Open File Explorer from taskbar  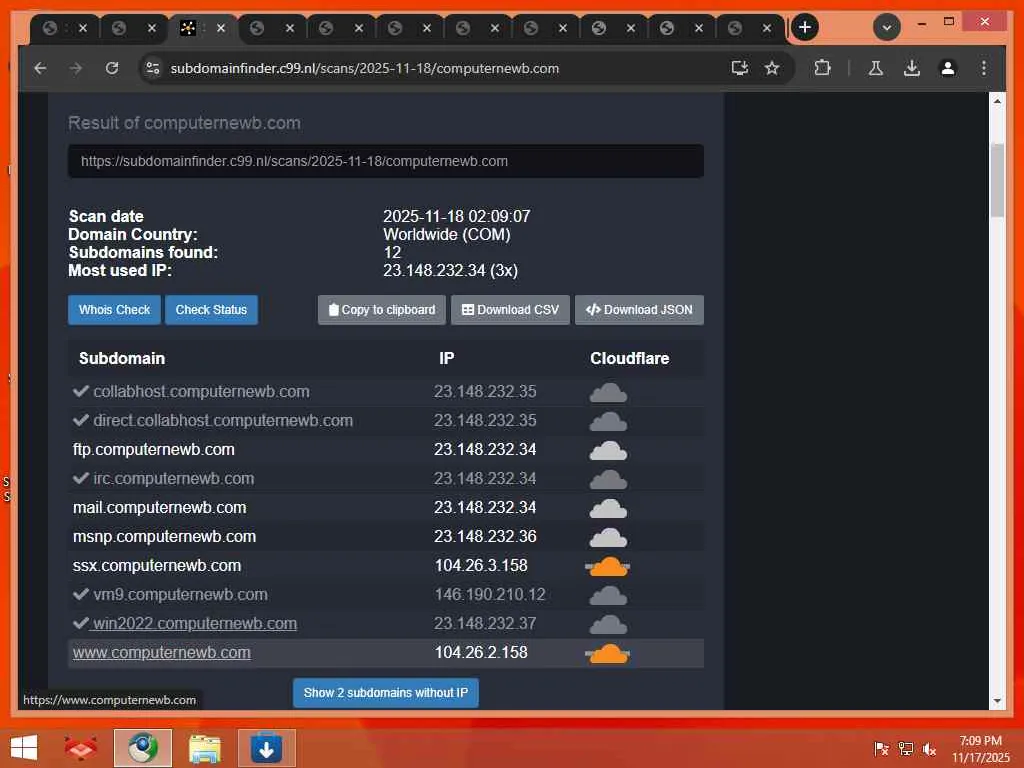point(204,748)
